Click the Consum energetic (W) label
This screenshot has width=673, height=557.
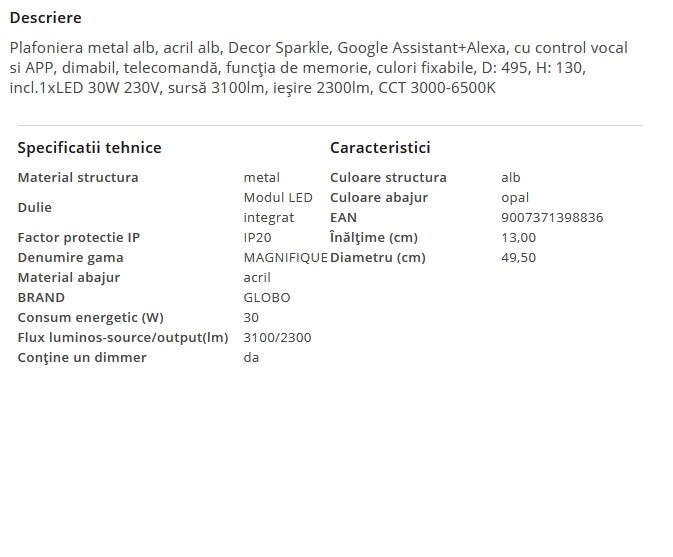coord(90,318)
